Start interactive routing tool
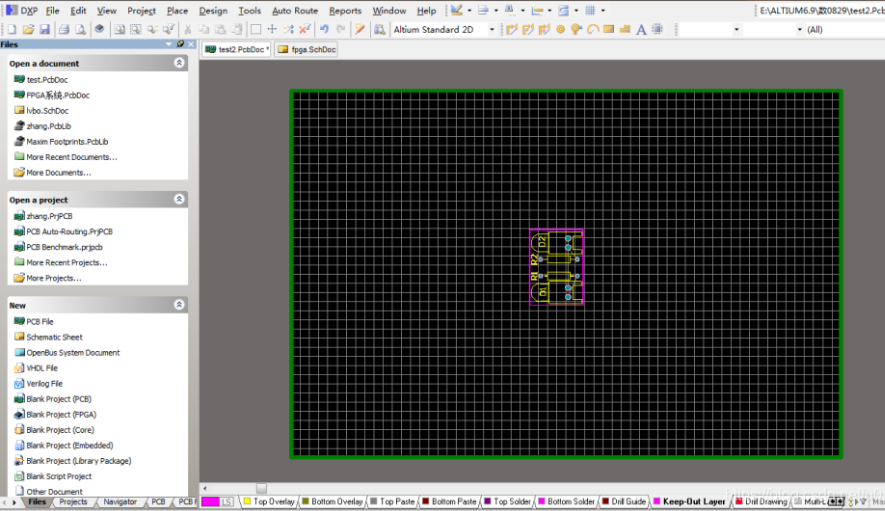Screen dimensions: 885x511 pos(512,29)
